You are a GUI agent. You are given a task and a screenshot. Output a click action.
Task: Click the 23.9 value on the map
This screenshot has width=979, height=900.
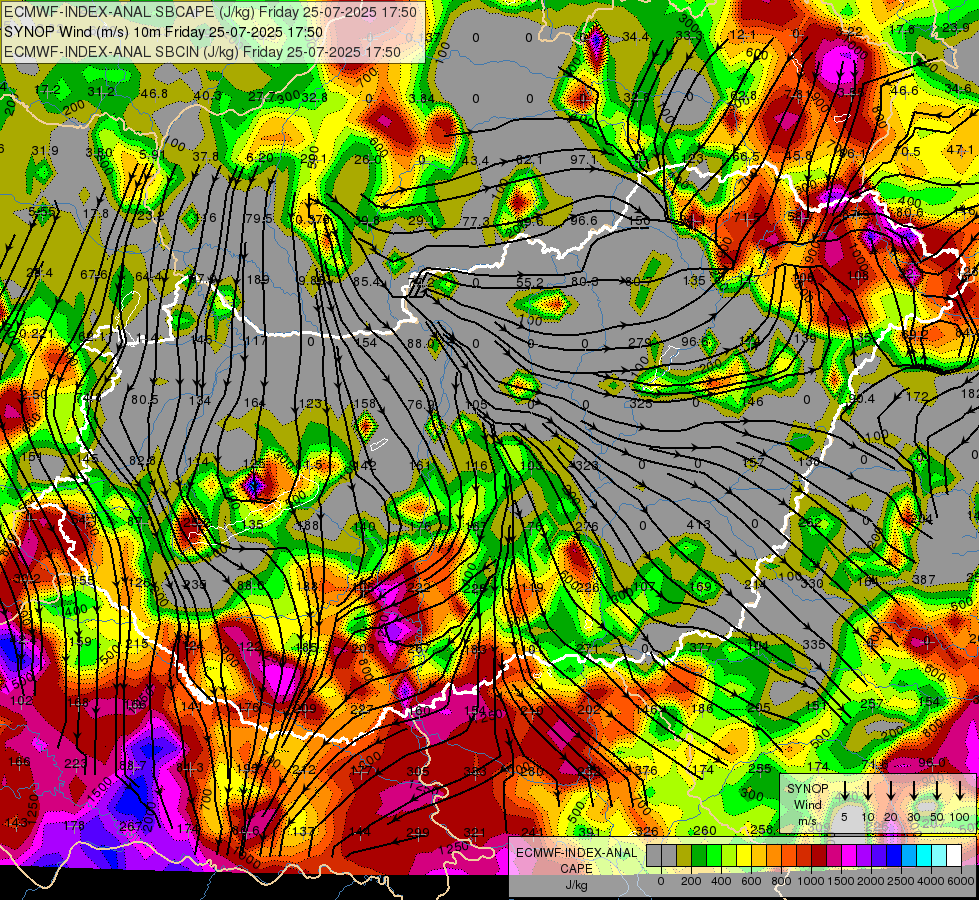click(x=955, y=27)
